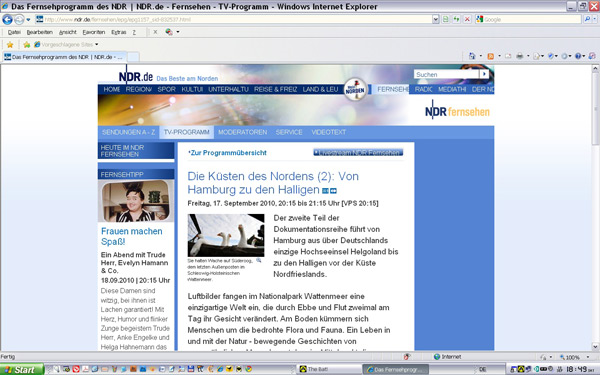Expand the Print options dropdown arrow

pos(528,56)
